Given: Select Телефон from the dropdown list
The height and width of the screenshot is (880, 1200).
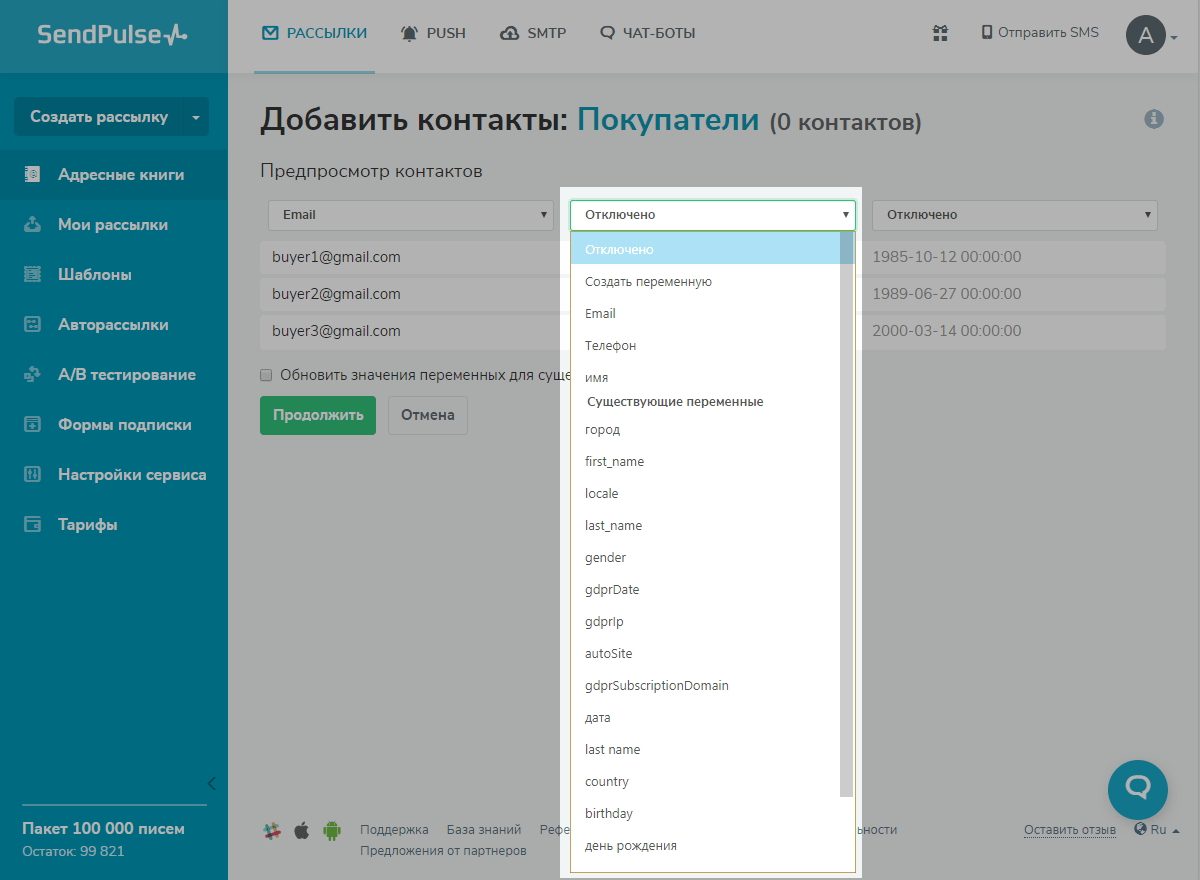Looking at the screenshot, I should [611, 346].
